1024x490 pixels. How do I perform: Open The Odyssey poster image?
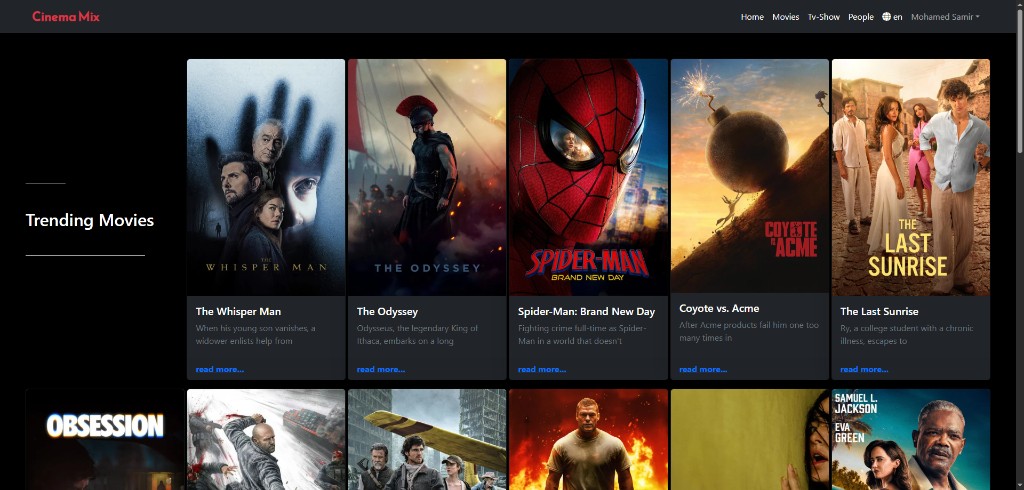coord(427,178)
